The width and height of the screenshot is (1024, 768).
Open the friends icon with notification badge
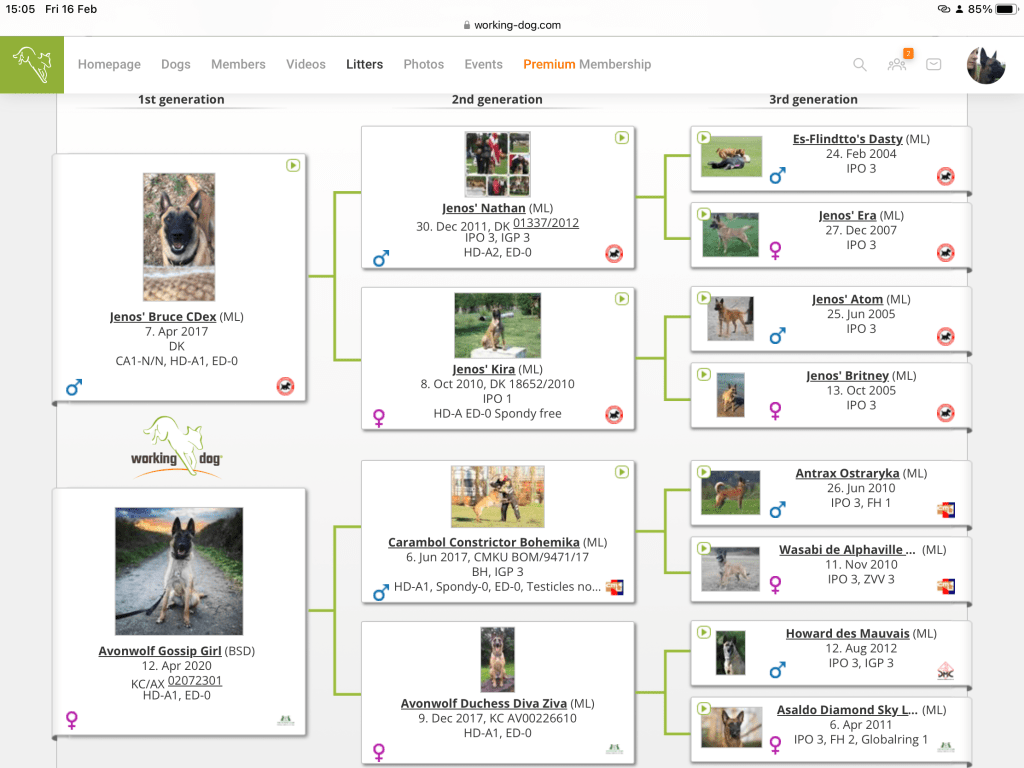[897, 64]
